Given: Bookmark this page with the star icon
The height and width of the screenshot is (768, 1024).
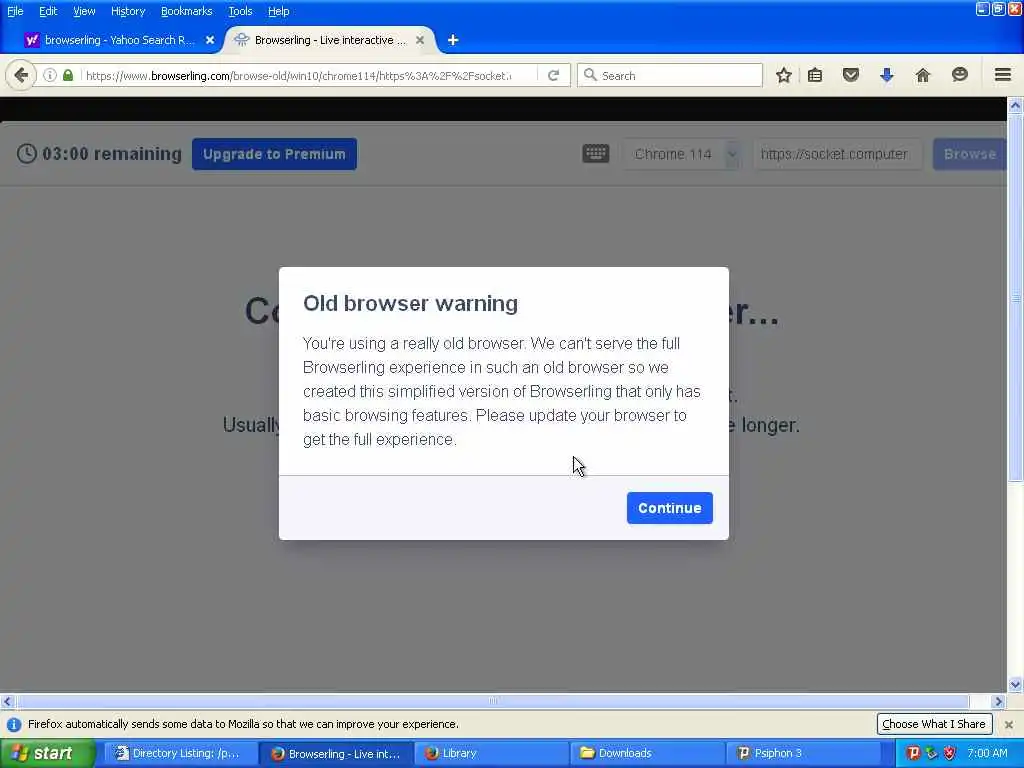Looking at the screenshot, I should click(x=784, y=75).
